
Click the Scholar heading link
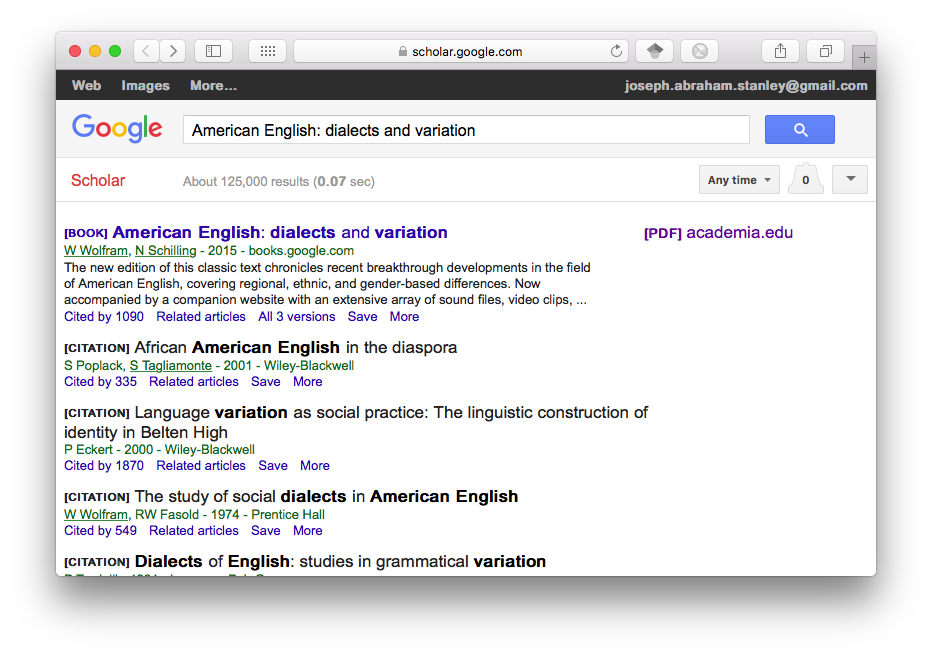[x=98, y=180]
